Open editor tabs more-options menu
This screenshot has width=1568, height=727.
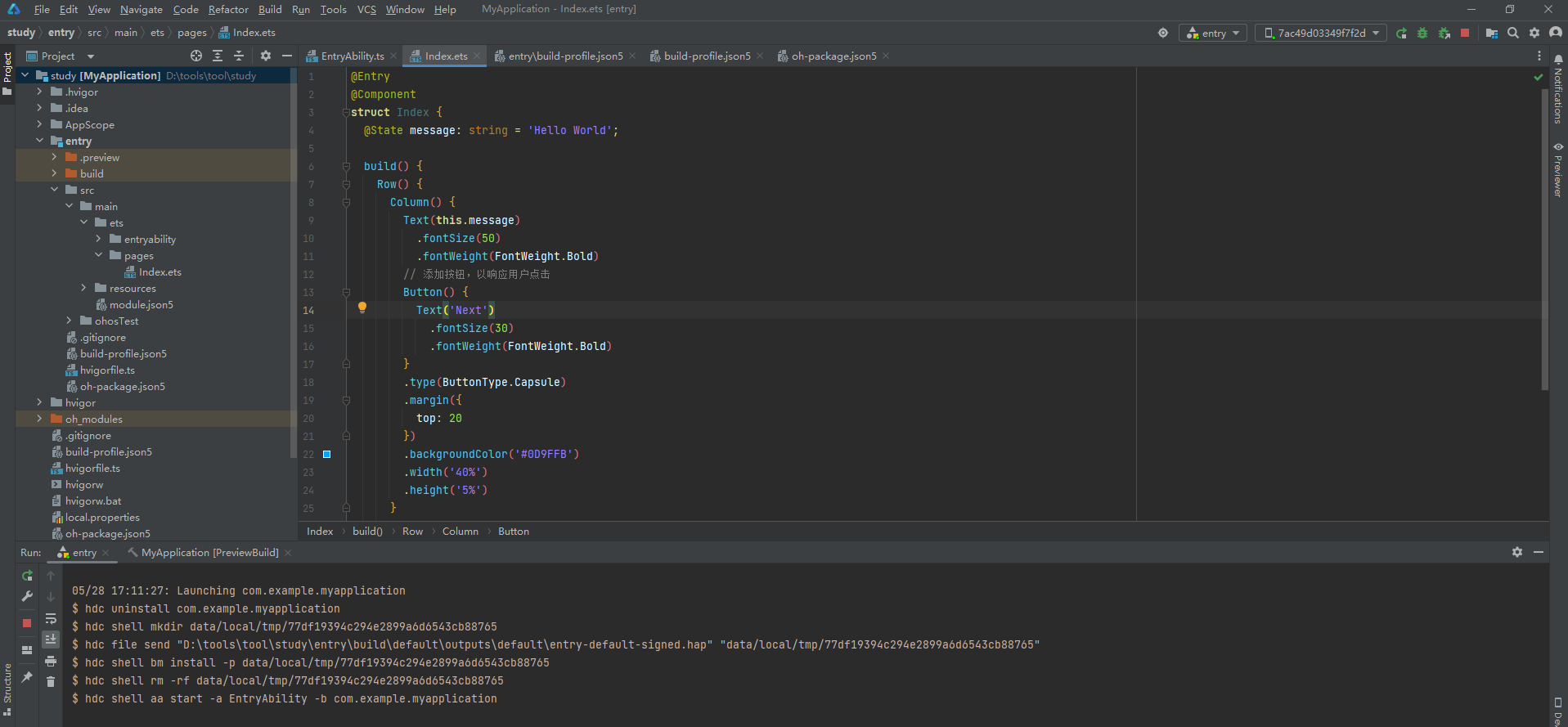coord(1539,56)
